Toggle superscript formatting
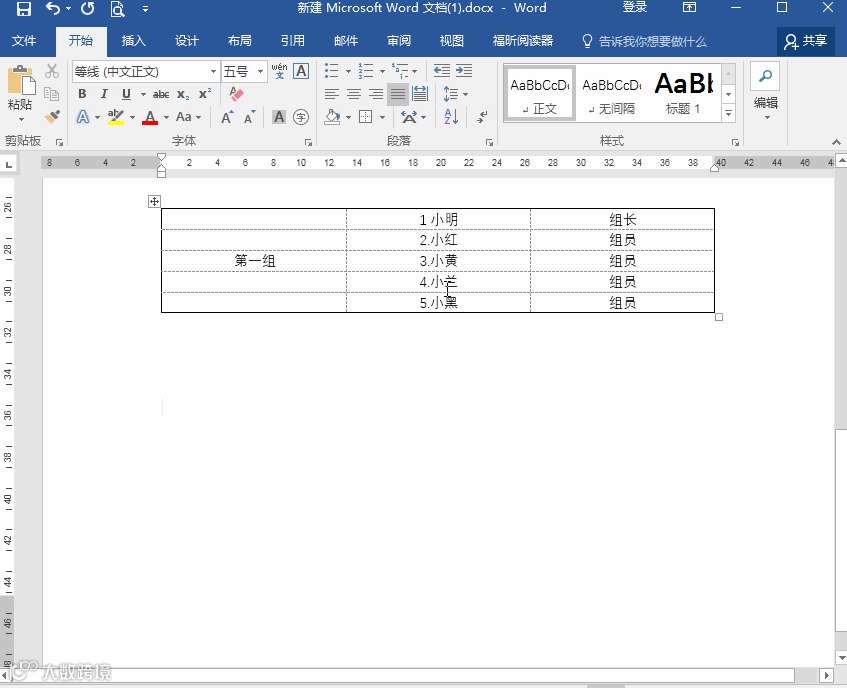 (205, 94)
